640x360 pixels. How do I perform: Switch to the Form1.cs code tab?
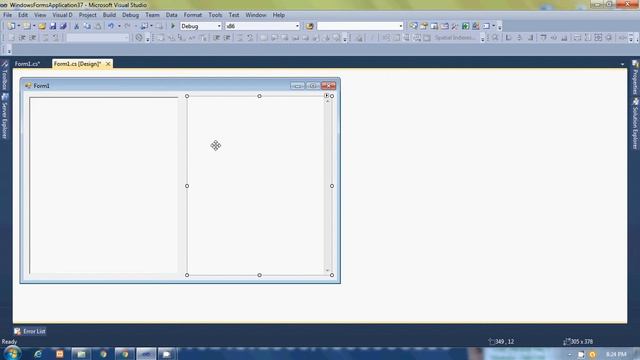click(x=28, y=64)
